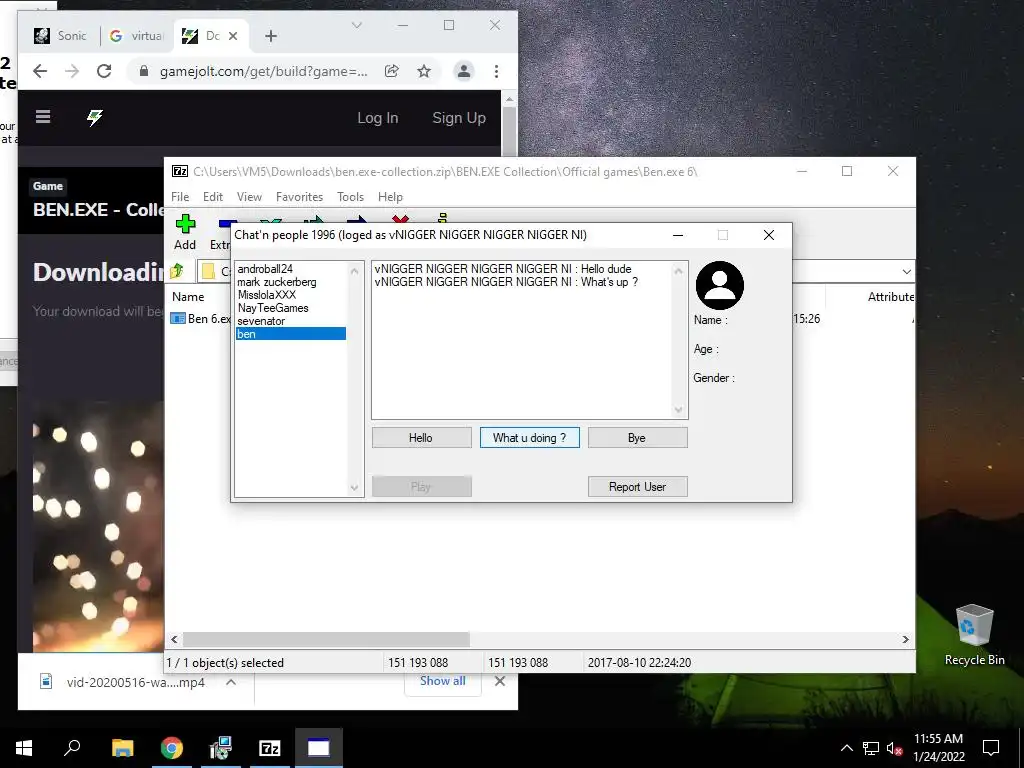Click chat log scroll up arrow
The width and height of the screenshot is (1024, 768).
point(678,270)
